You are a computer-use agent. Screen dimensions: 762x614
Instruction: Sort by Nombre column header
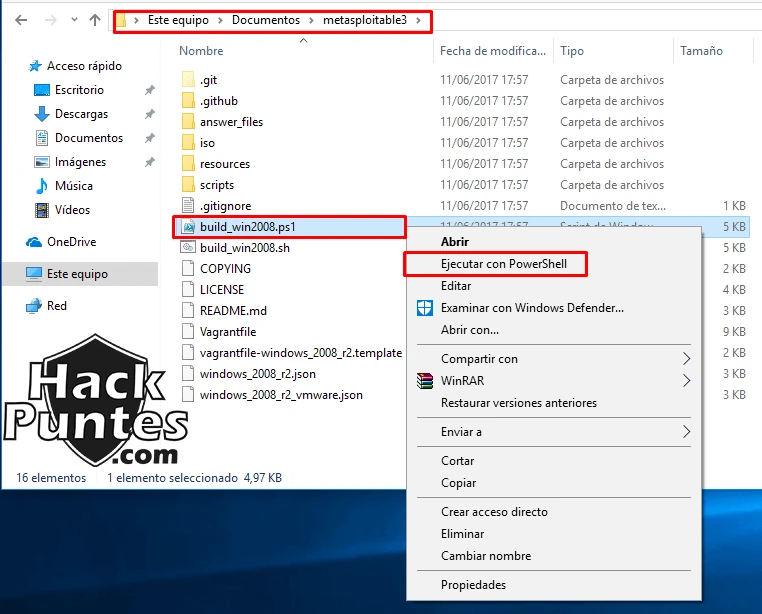(201, 51)
